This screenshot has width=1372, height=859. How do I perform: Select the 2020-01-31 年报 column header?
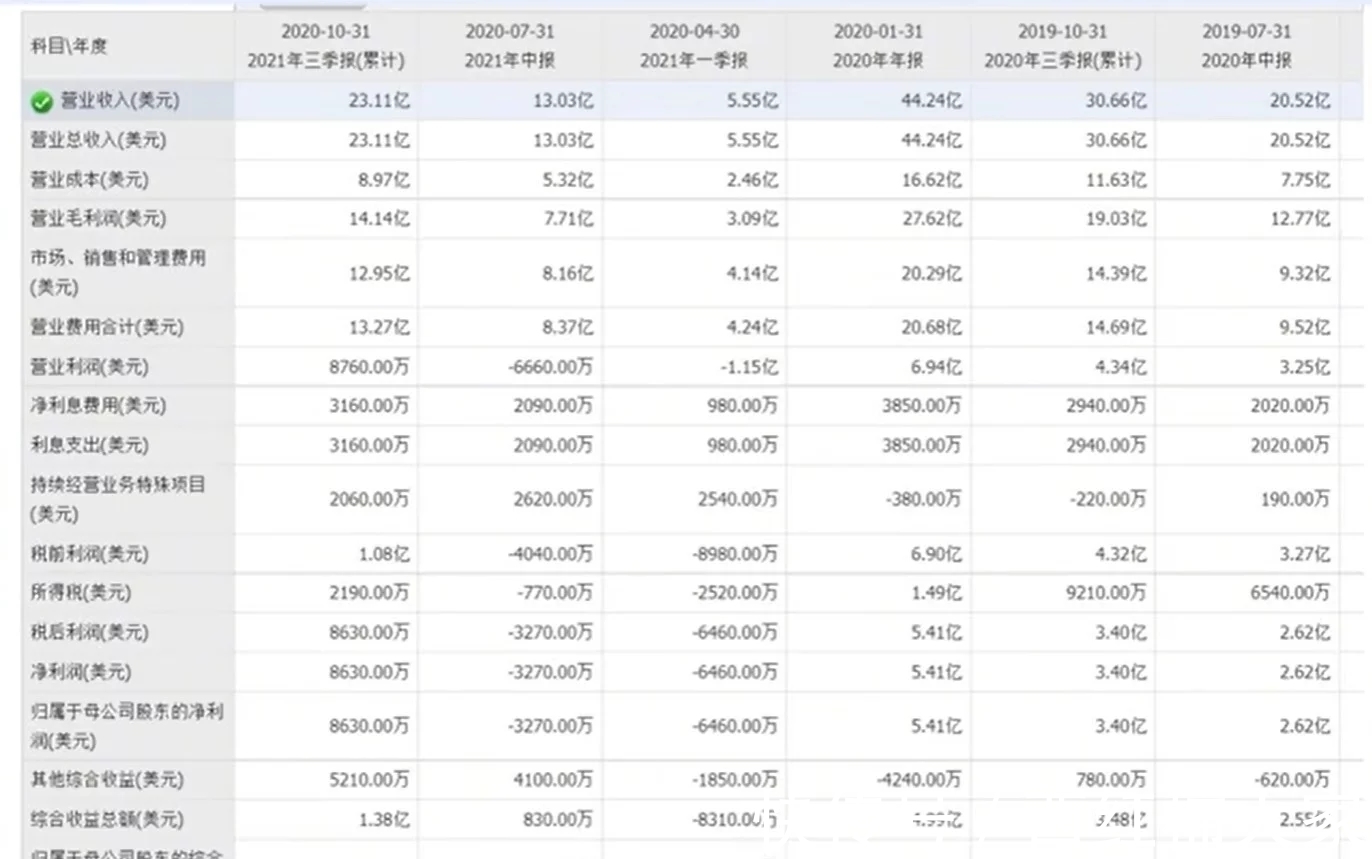pyautogui.click(x=878, y=46)
